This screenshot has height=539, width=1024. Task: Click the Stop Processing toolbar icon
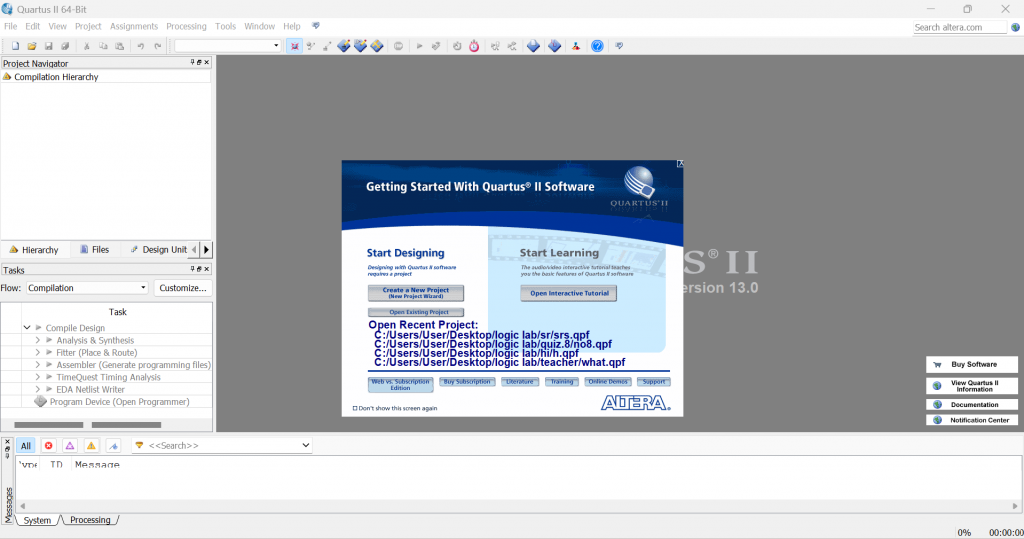point(398,46)
